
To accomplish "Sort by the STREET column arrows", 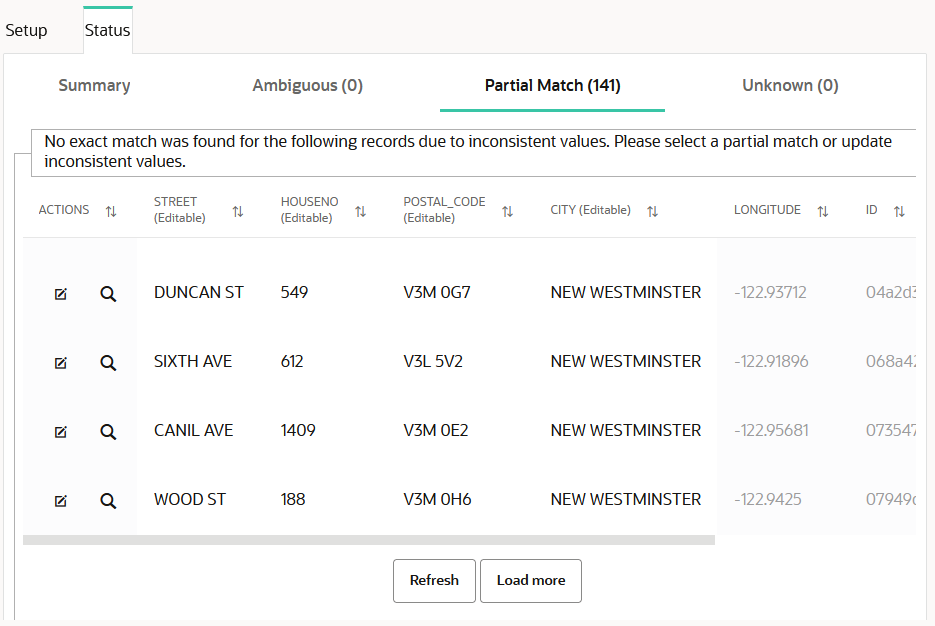I will [238, 211].
